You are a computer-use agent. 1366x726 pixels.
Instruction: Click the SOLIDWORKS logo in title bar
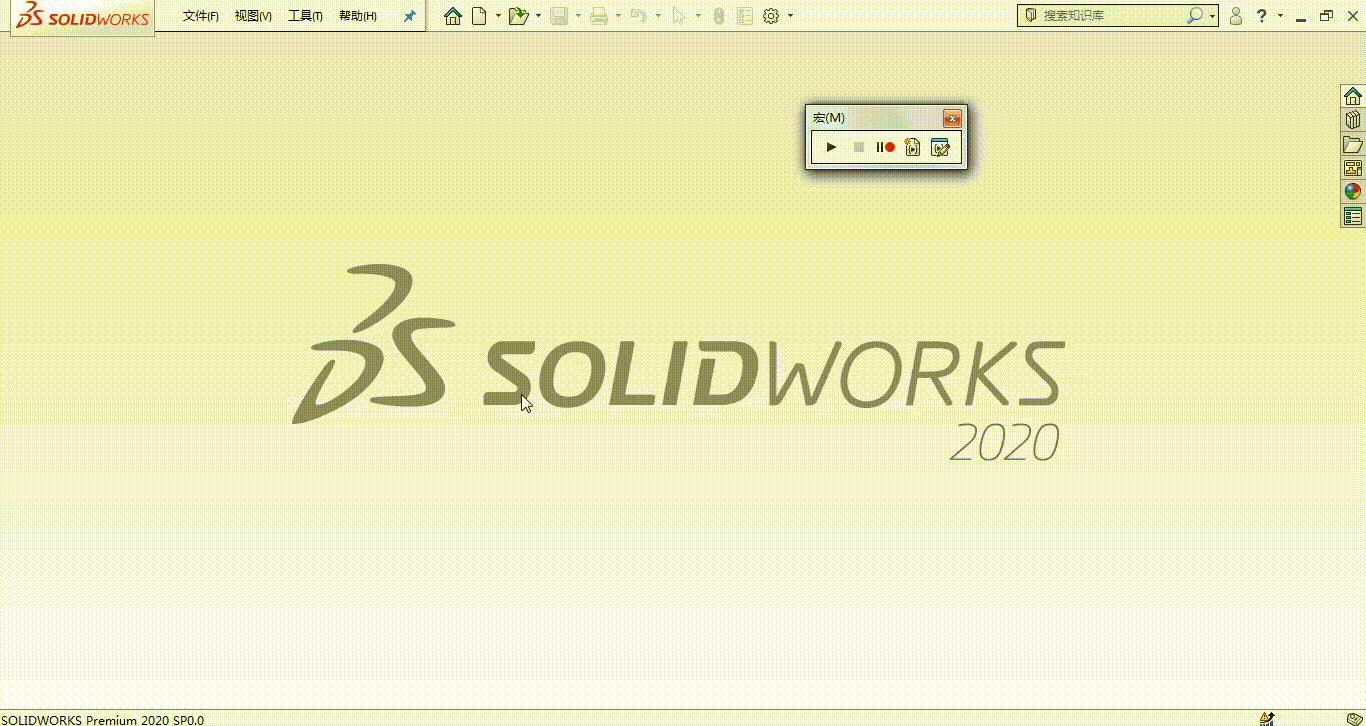(83, 17)
